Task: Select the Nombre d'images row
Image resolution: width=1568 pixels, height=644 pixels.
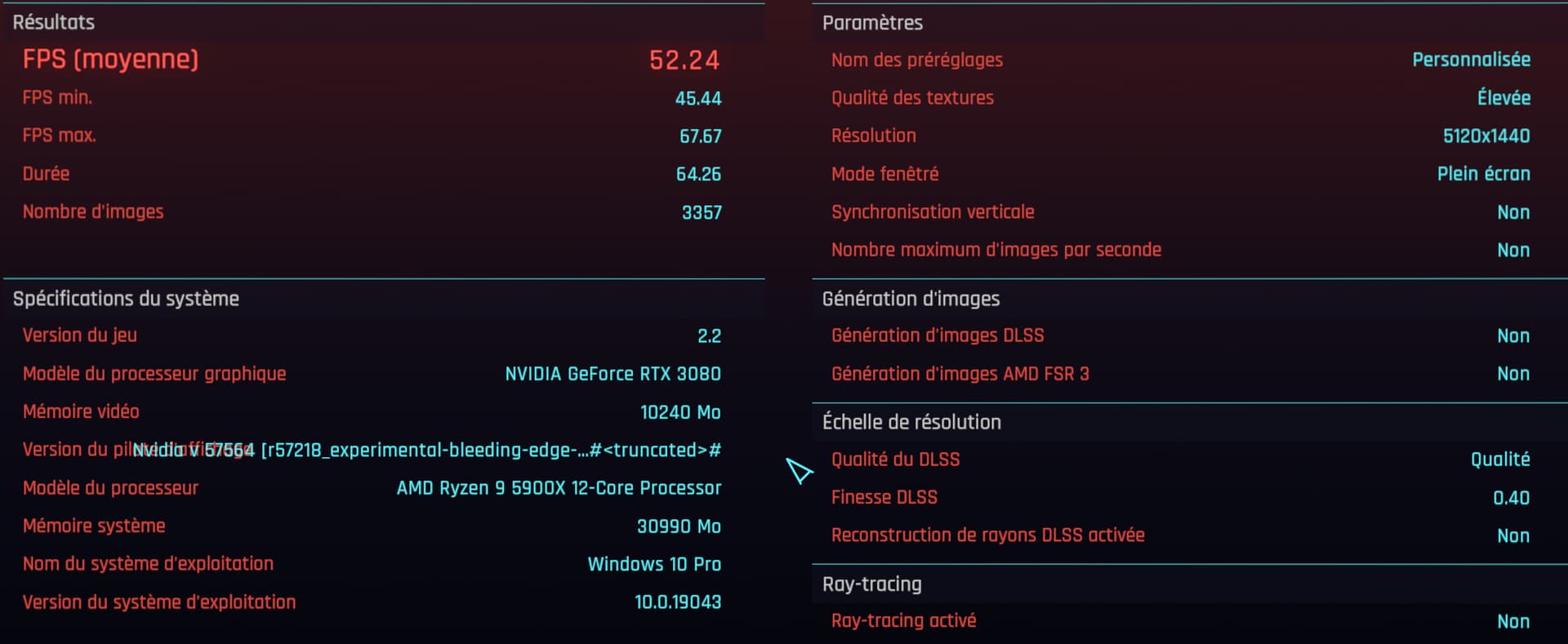Action: coord(384,212)
